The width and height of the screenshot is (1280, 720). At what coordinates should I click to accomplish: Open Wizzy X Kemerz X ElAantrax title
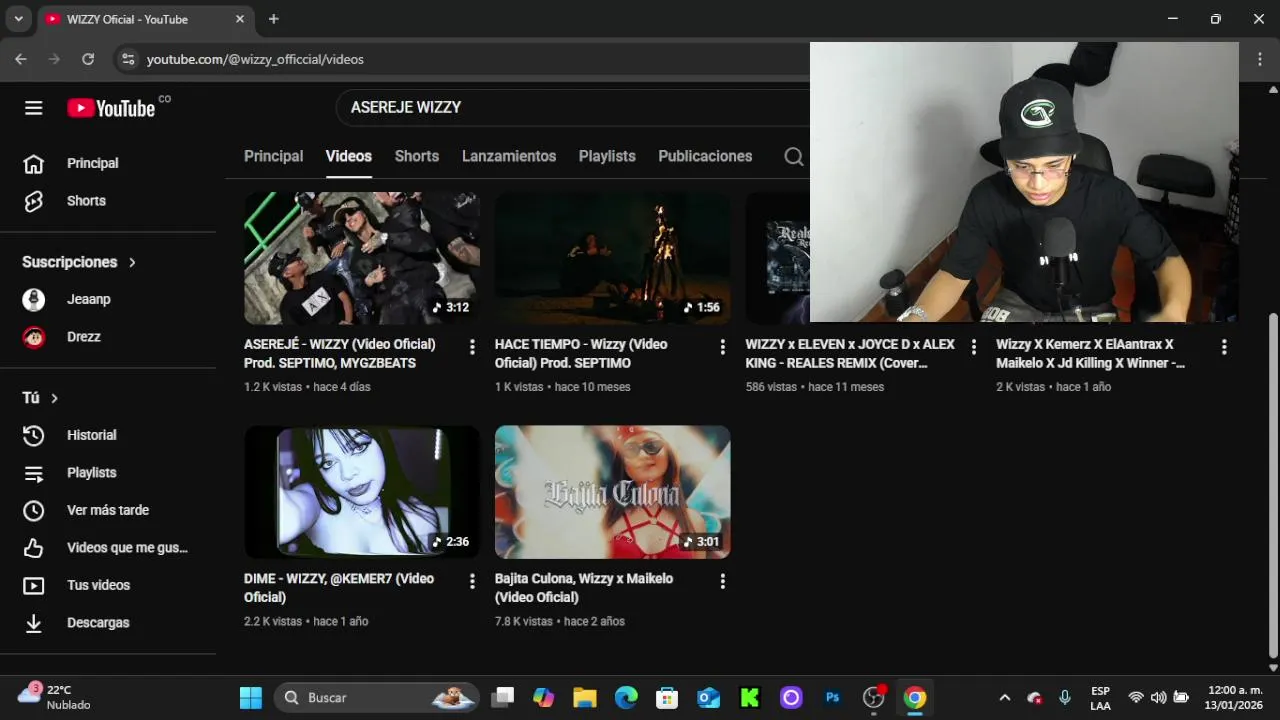point(1091,353)
